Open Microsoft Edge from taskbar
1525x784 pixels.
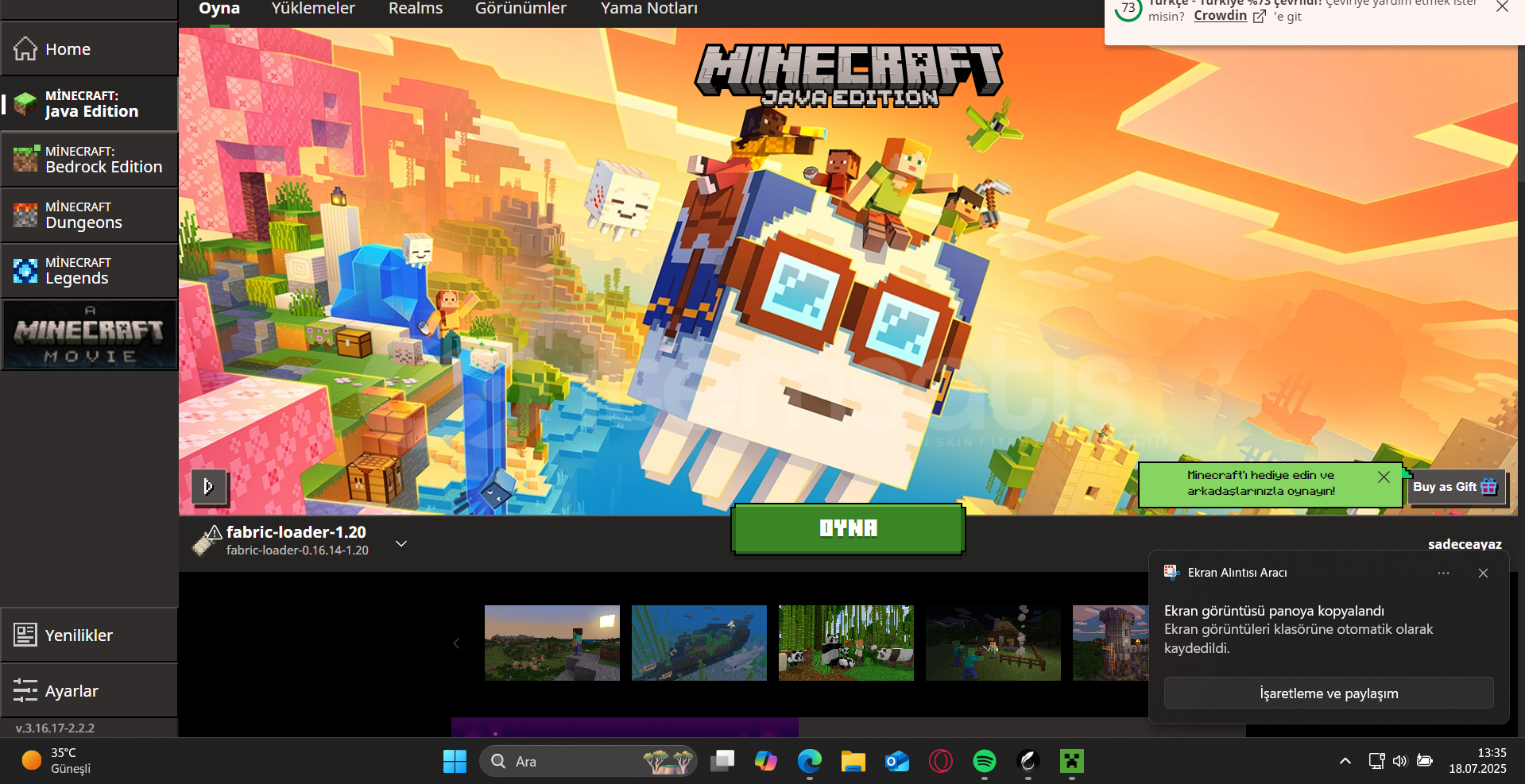click(x=810, y=761)
